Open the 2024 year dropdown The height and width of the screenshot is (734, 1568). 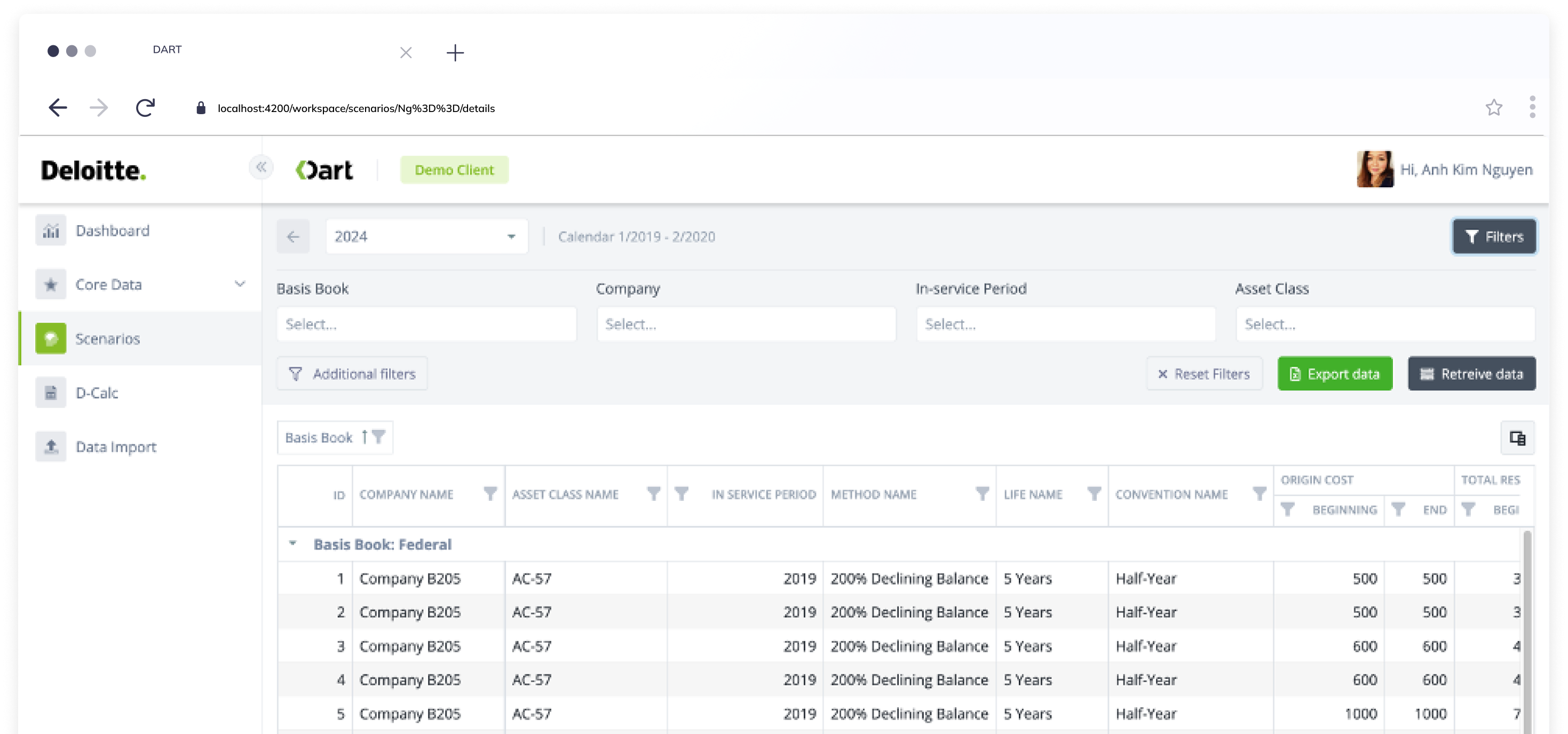(426, 237)
